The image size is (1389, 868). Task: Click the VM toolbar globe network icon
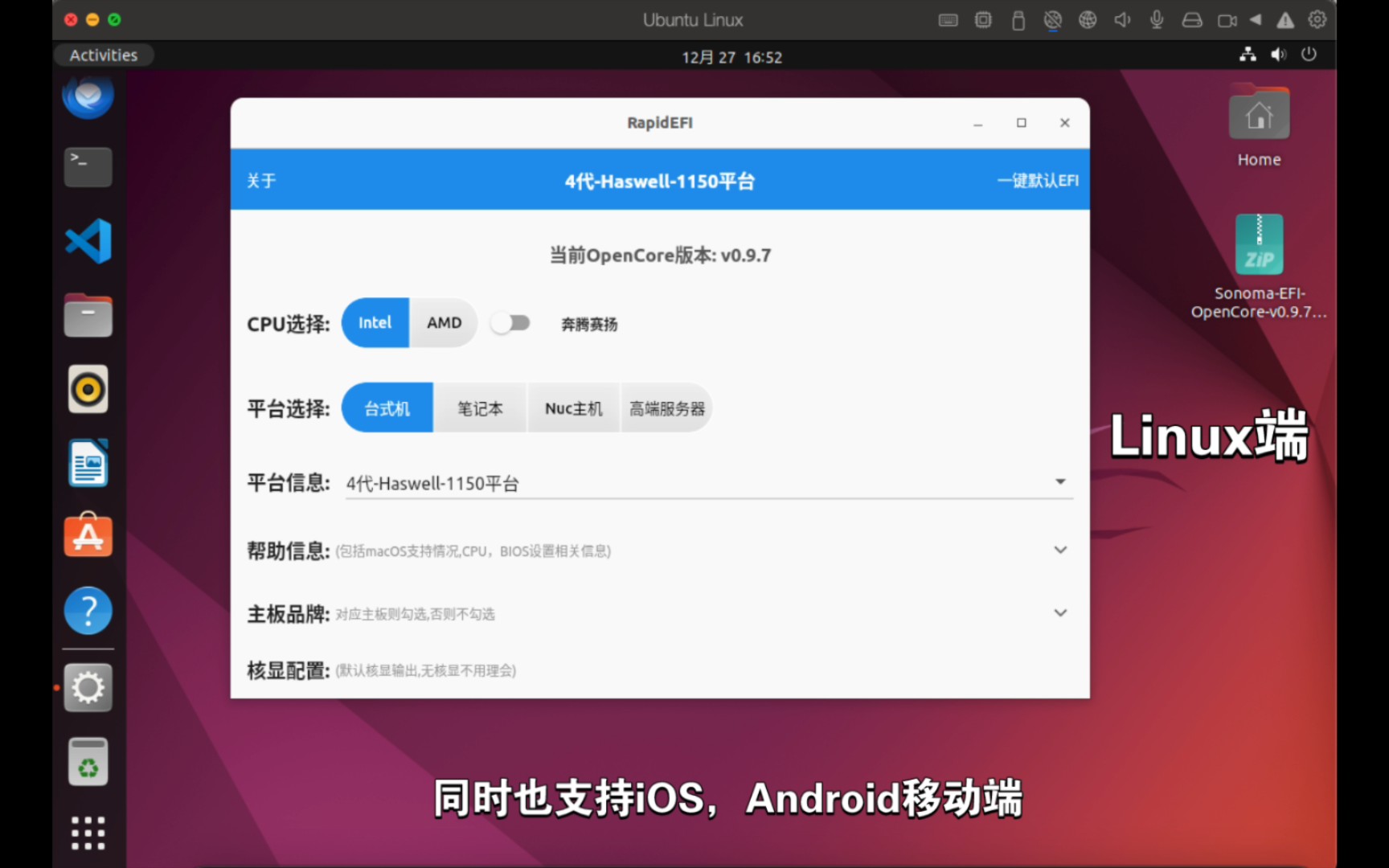(x=1088, y=20)
